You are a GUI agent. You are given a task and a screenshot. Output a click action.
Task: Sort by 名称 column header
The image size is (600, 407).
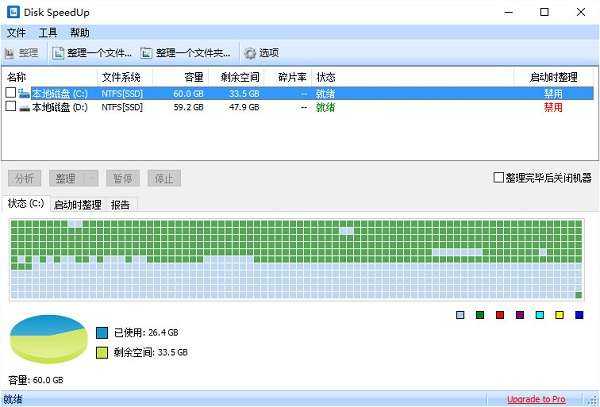point(50,77)
